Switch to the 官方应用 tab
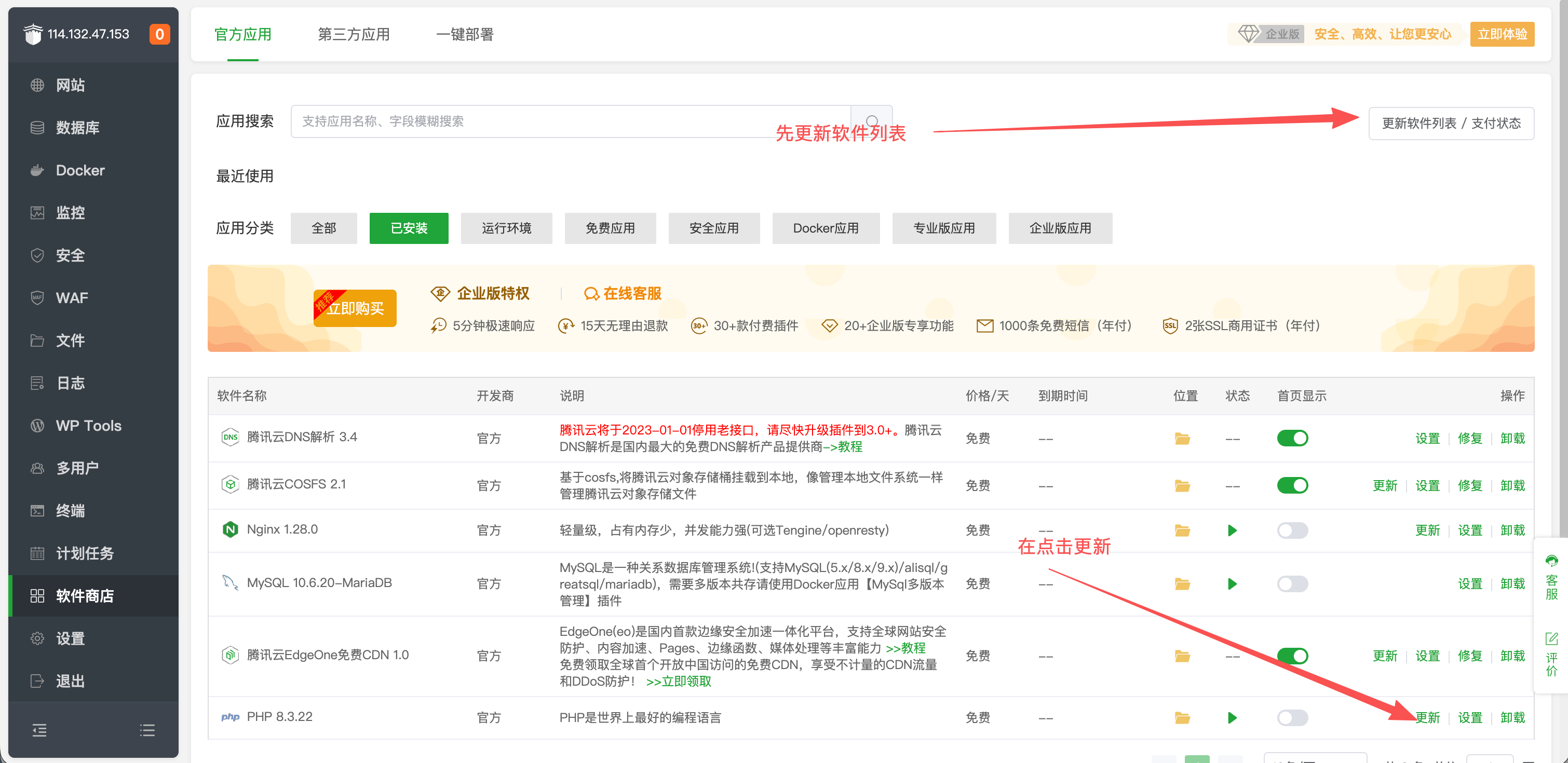Image resolution: width=1568 pixels, height=763 pixels. tap(243, 35)
